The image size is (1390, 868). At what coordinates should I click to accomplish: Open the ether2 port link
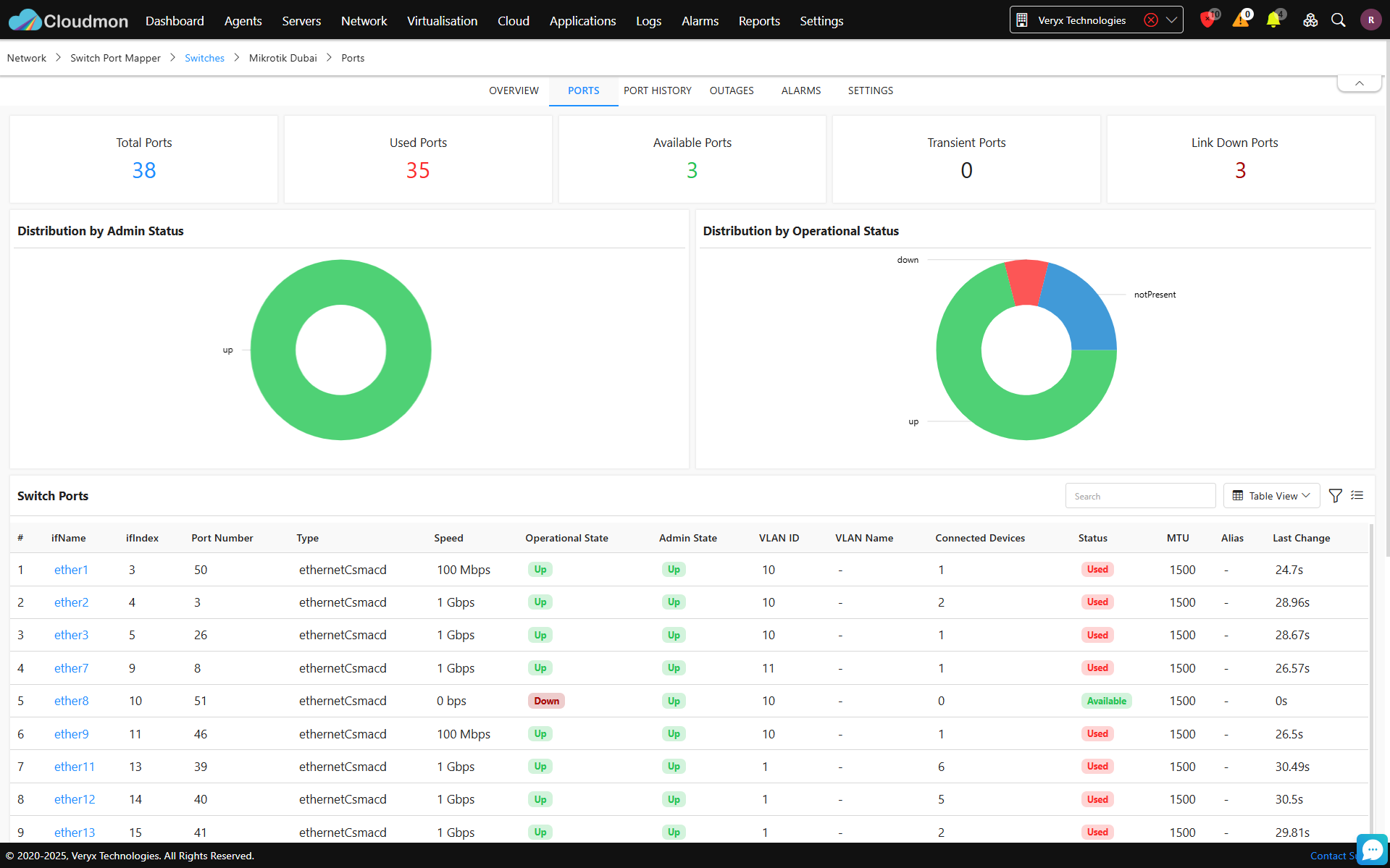point(71,602)
